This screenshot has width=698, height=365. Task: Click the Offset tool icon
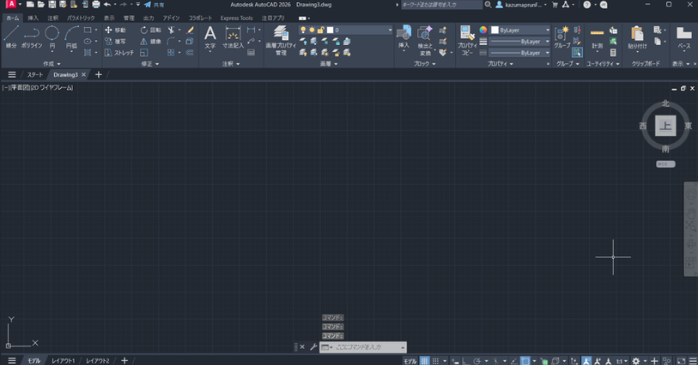pyautogui.click(x=190, y=53)
